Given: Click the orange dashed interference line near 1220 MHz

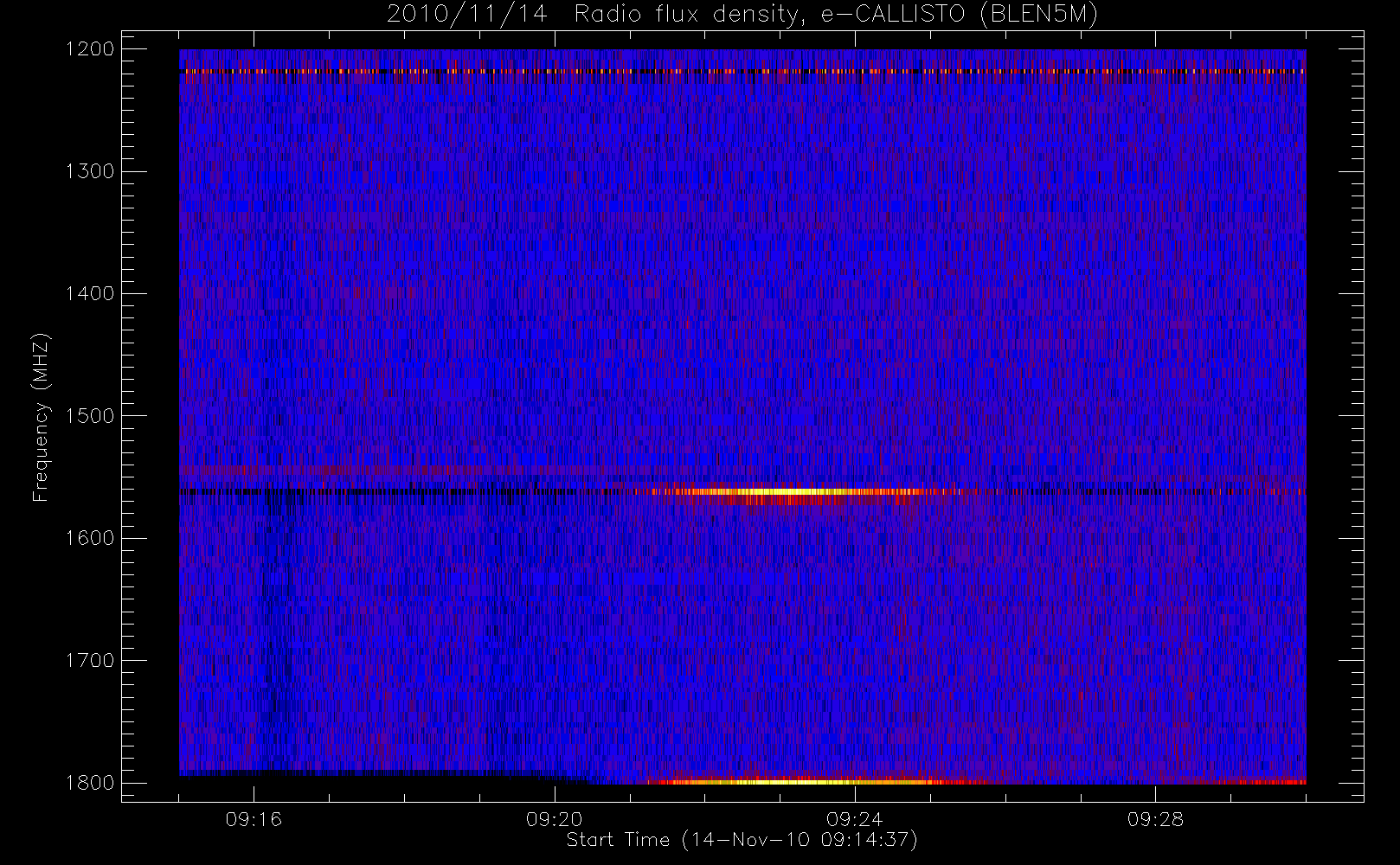Looking at the screenshot, I should coord(742,71).
